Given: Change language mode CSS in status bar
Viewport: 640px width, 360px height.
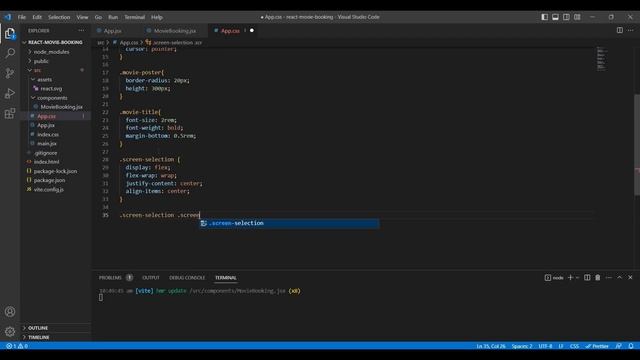Looking at the screenshot, I should point(574,346).
